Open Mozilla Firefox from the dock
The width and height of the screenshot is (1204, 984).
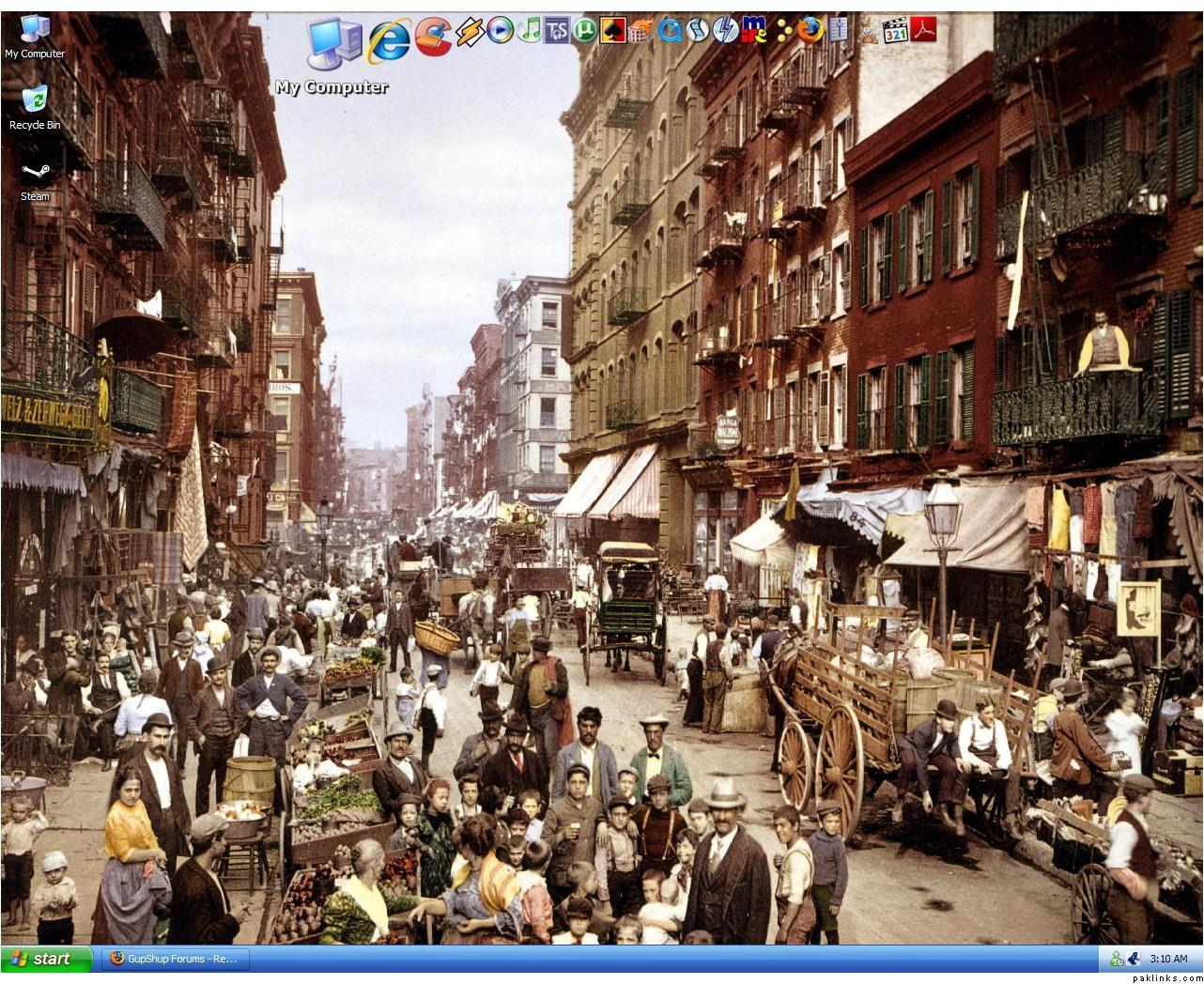tap(810, 31)
